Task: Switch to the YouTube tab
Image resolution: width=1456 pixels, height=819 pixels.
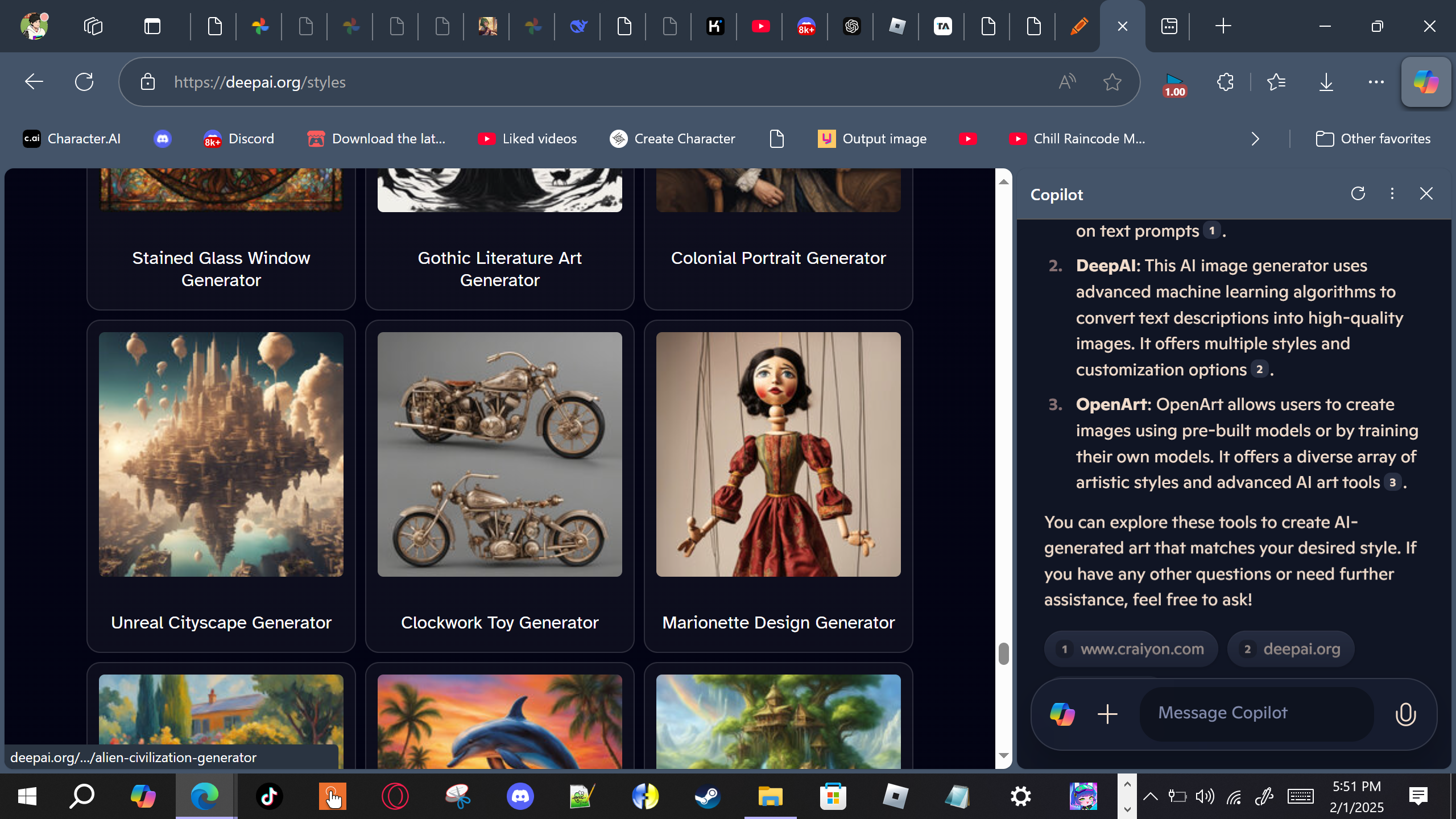Action: (x=760, y=26)
